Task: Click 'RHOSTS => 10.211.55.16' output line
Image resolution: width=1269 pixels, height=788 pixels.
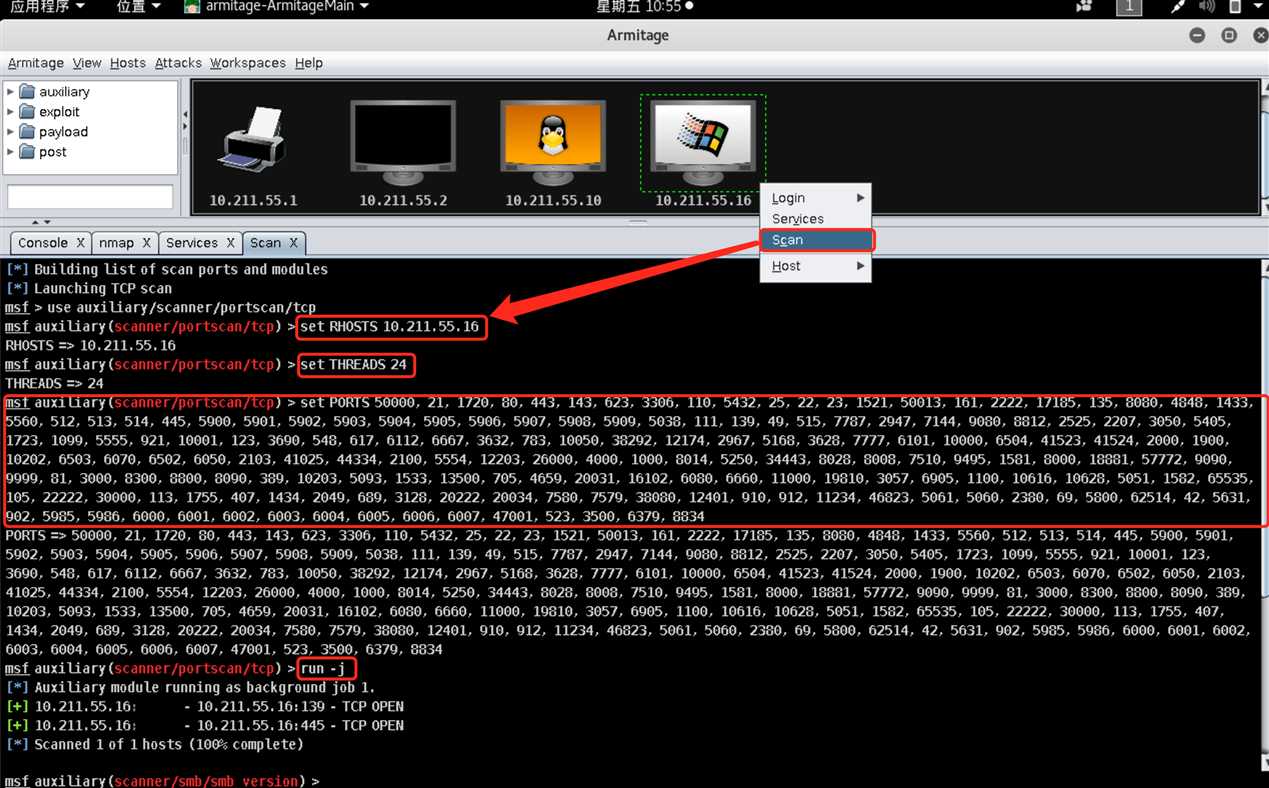Action: 90,346
